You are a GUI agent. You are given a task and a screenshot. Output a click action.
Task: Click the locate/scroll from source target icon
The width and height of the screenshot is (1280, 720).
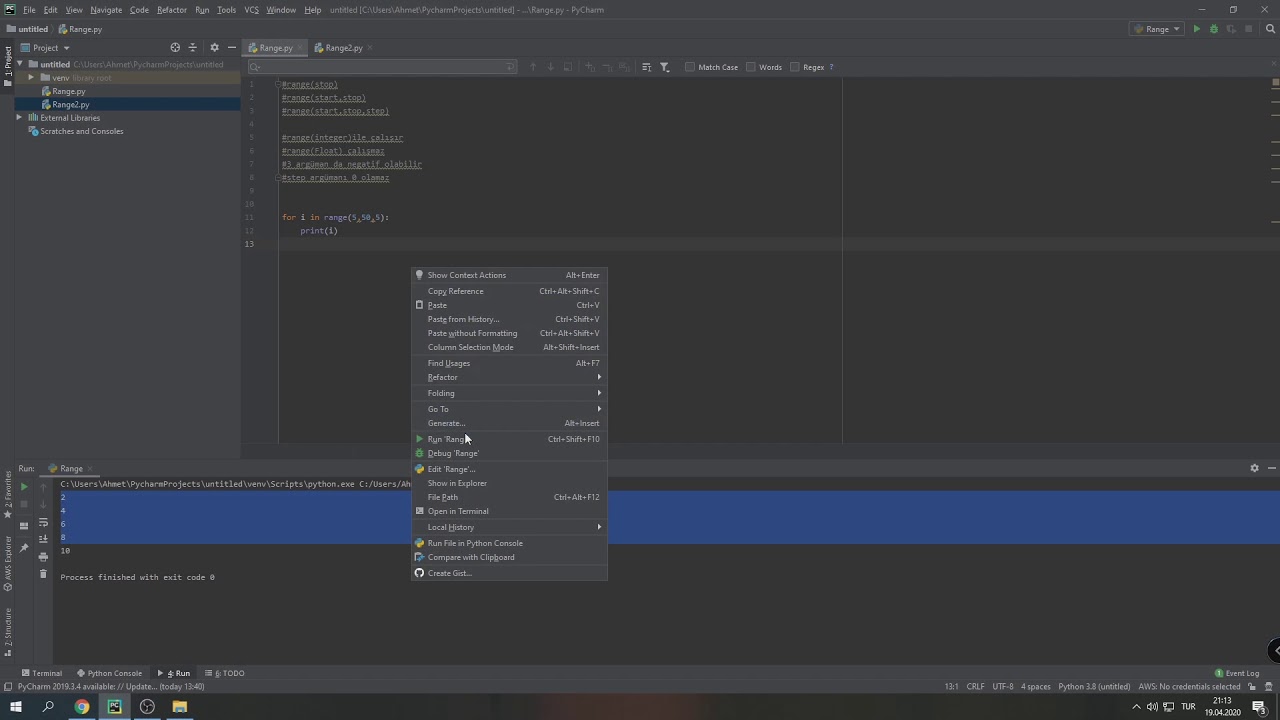175,47
